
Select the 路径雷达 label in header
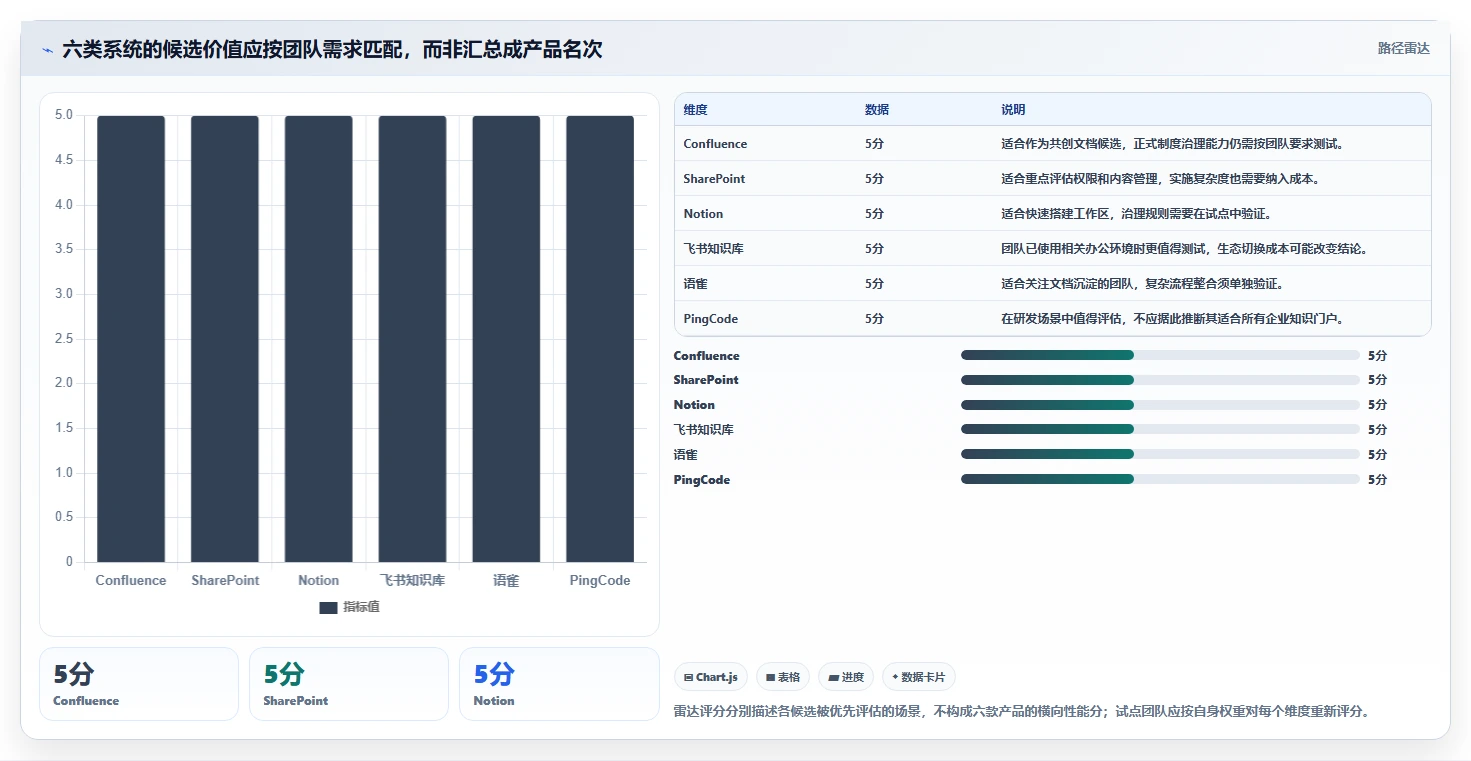pyautogui.click(x=1404, y=48)
